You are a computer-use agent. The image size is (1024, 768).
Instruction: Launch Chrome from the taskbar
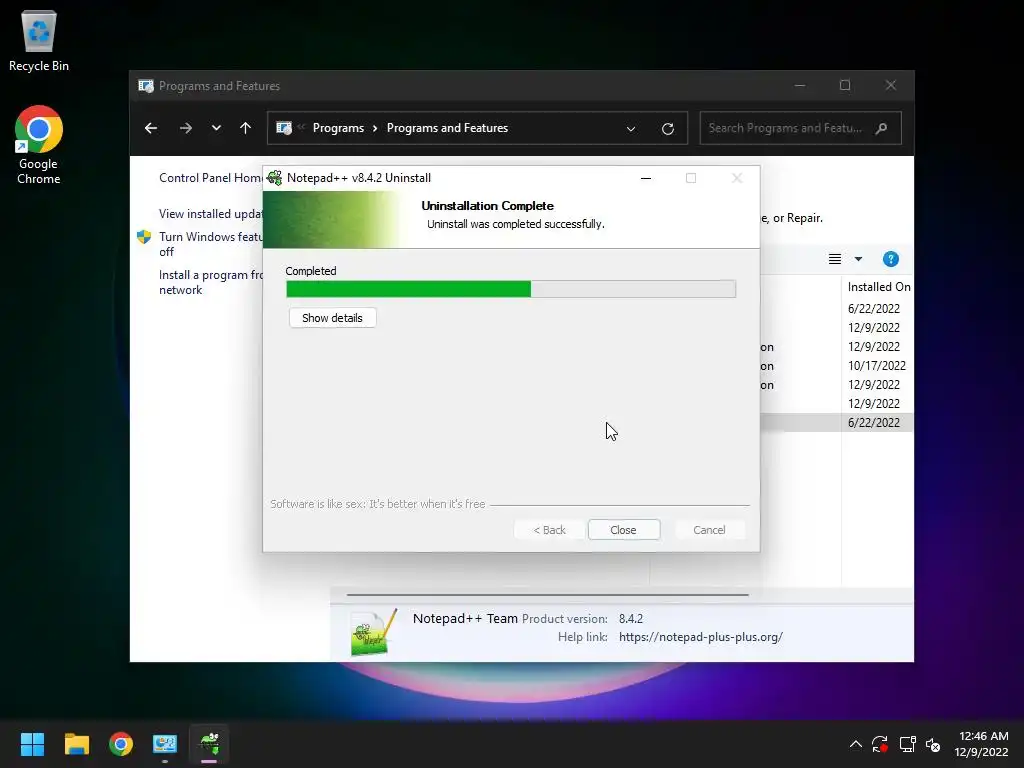(121, 744)
